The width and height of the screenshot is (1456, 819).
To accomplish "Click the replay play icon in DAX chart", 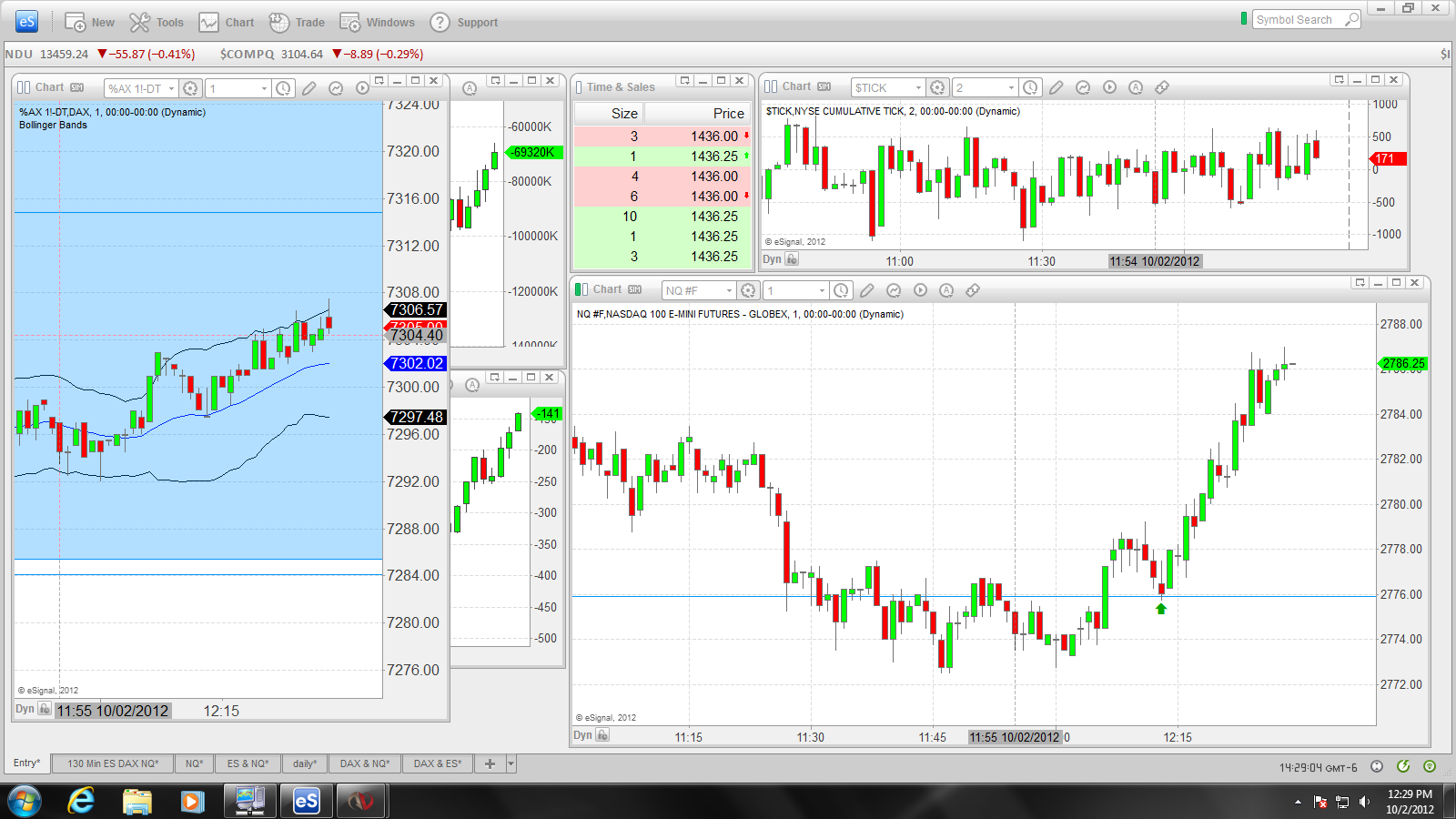I will (362, 88).
